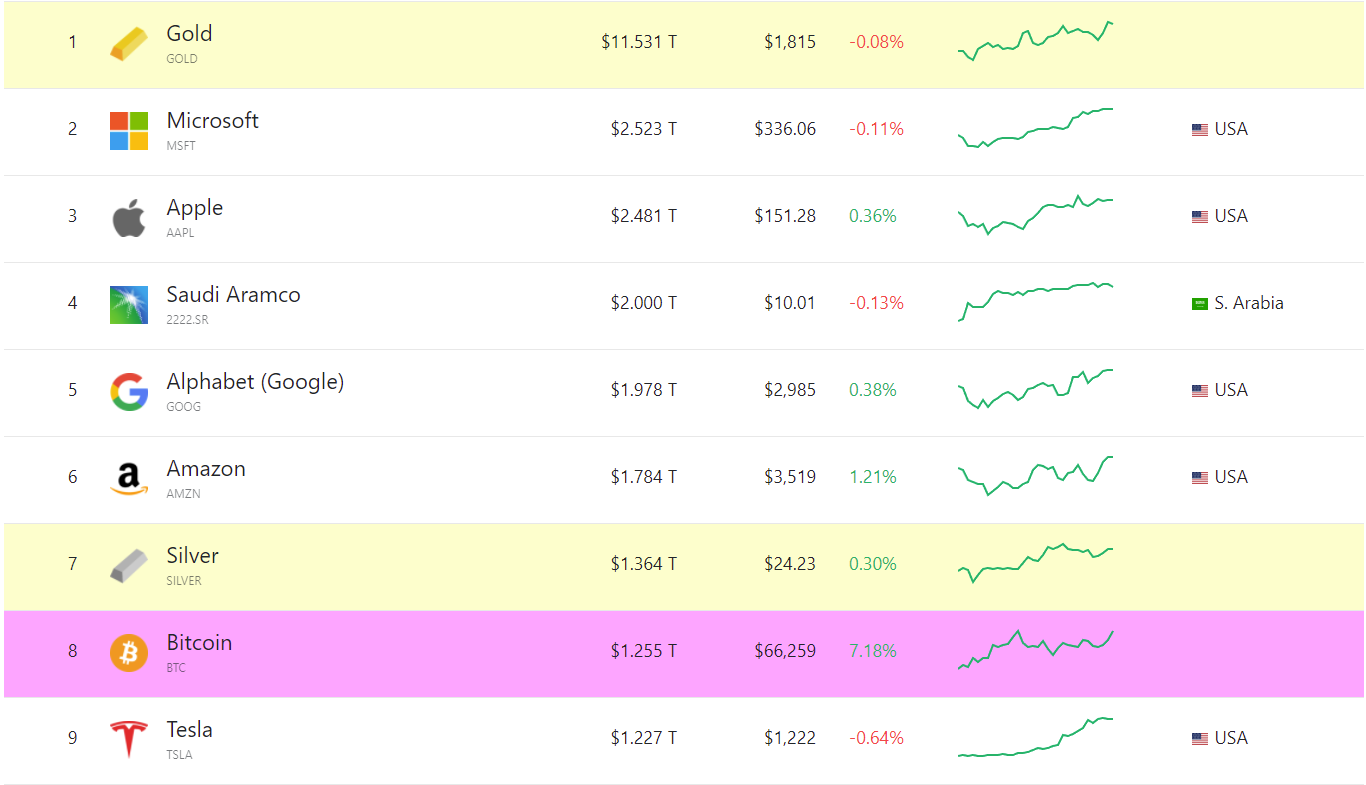
Task: Click the USA flag in Apple row
Action: 1200,216
